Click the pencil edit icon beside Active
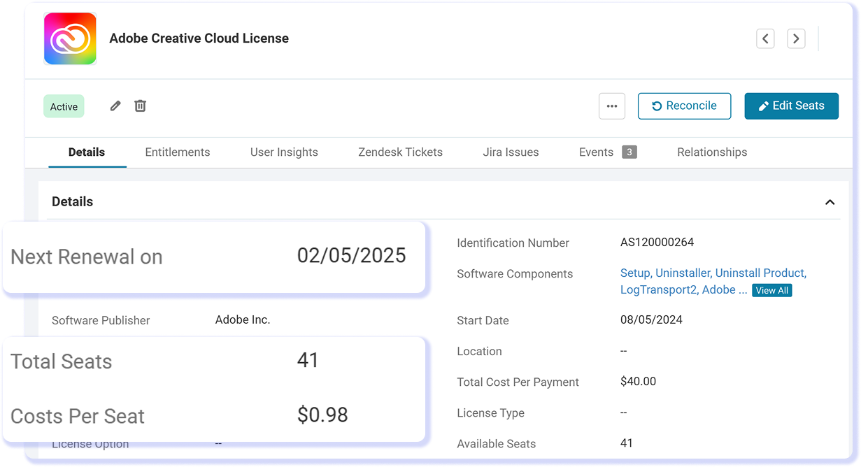 [x=115, y=106]
